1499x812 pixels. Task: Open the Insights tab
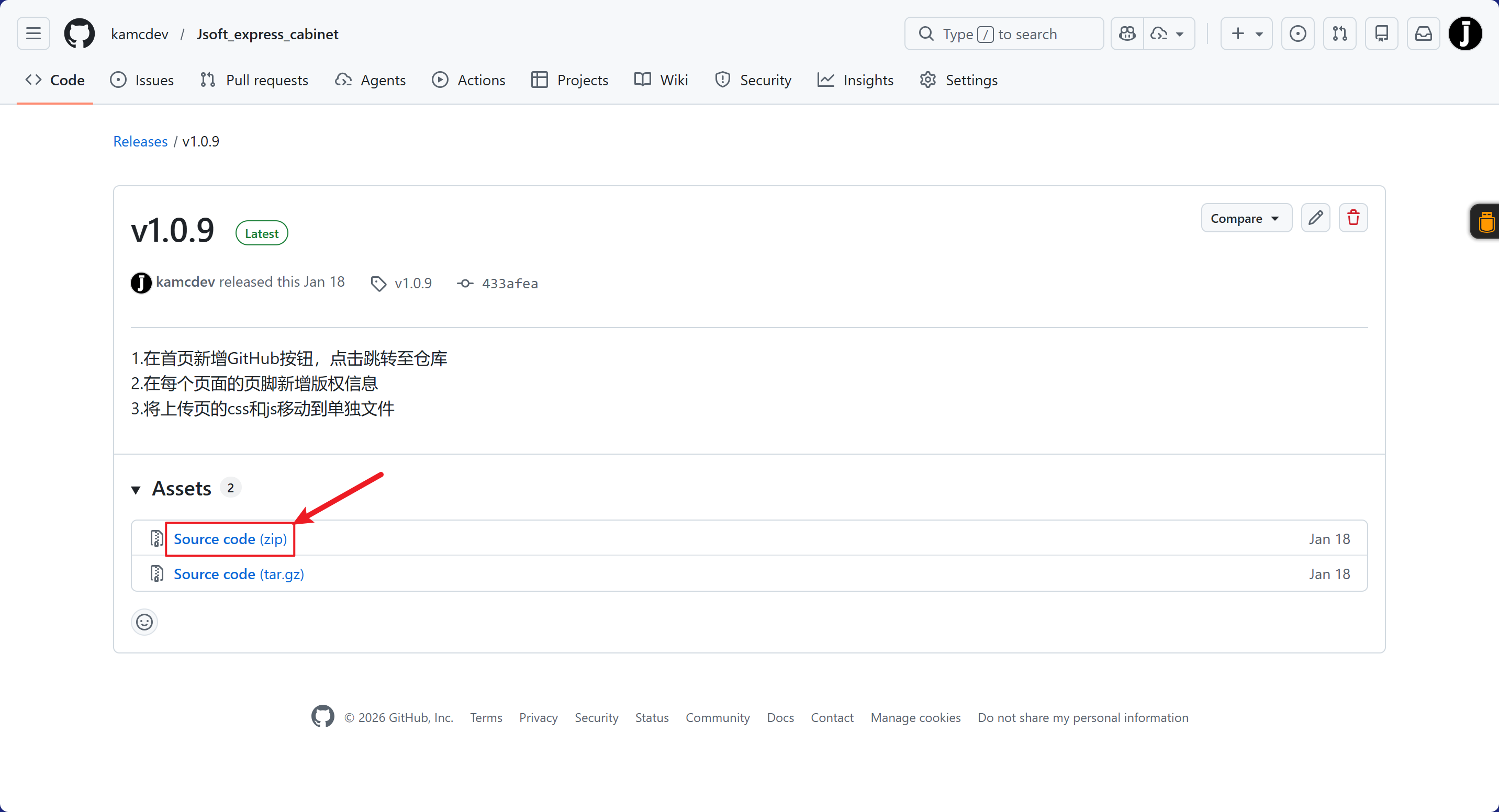click(x=855, y=80)
